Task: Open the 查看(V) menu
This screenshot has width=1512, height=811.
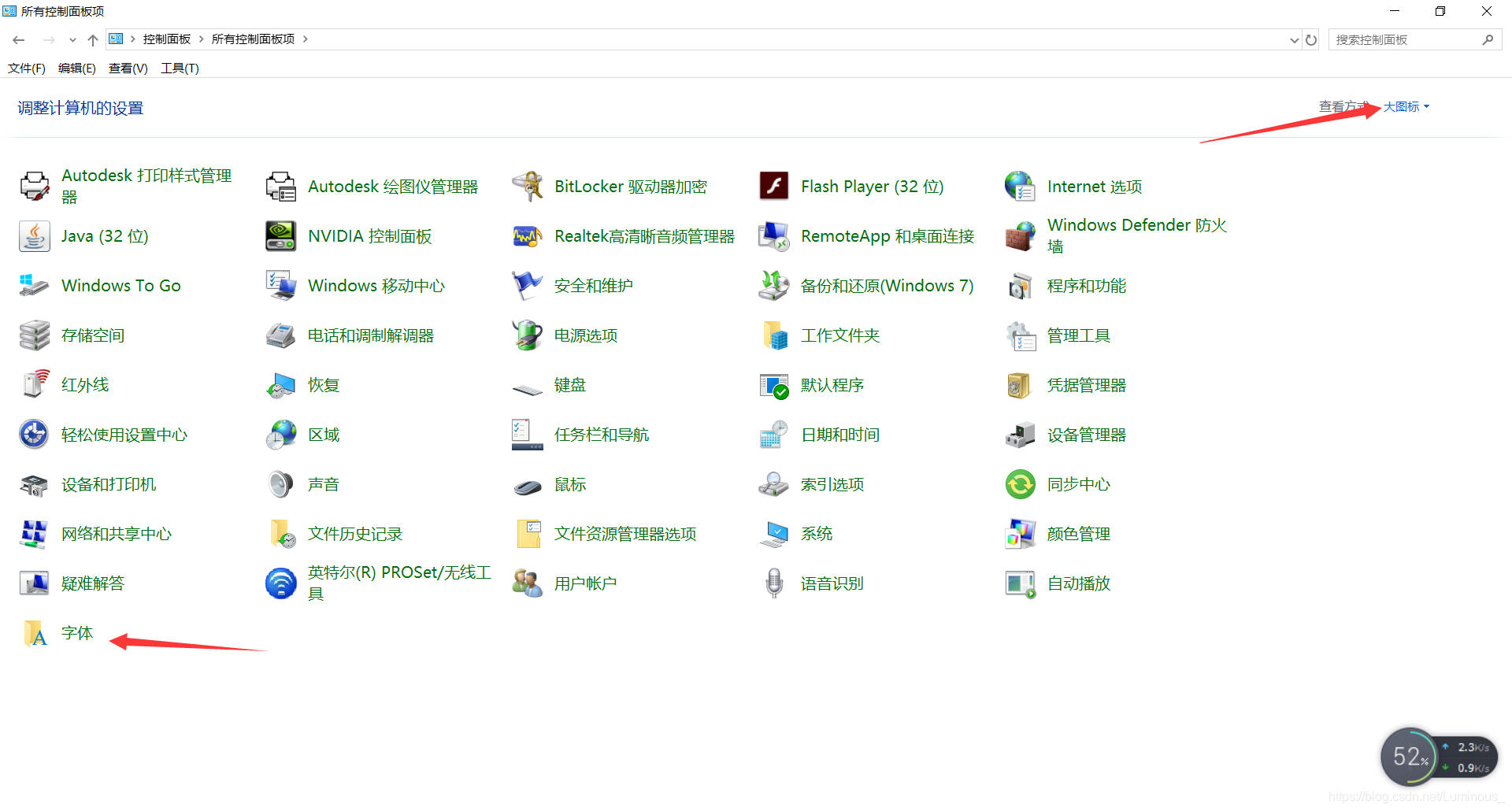Action: point(128,68)
